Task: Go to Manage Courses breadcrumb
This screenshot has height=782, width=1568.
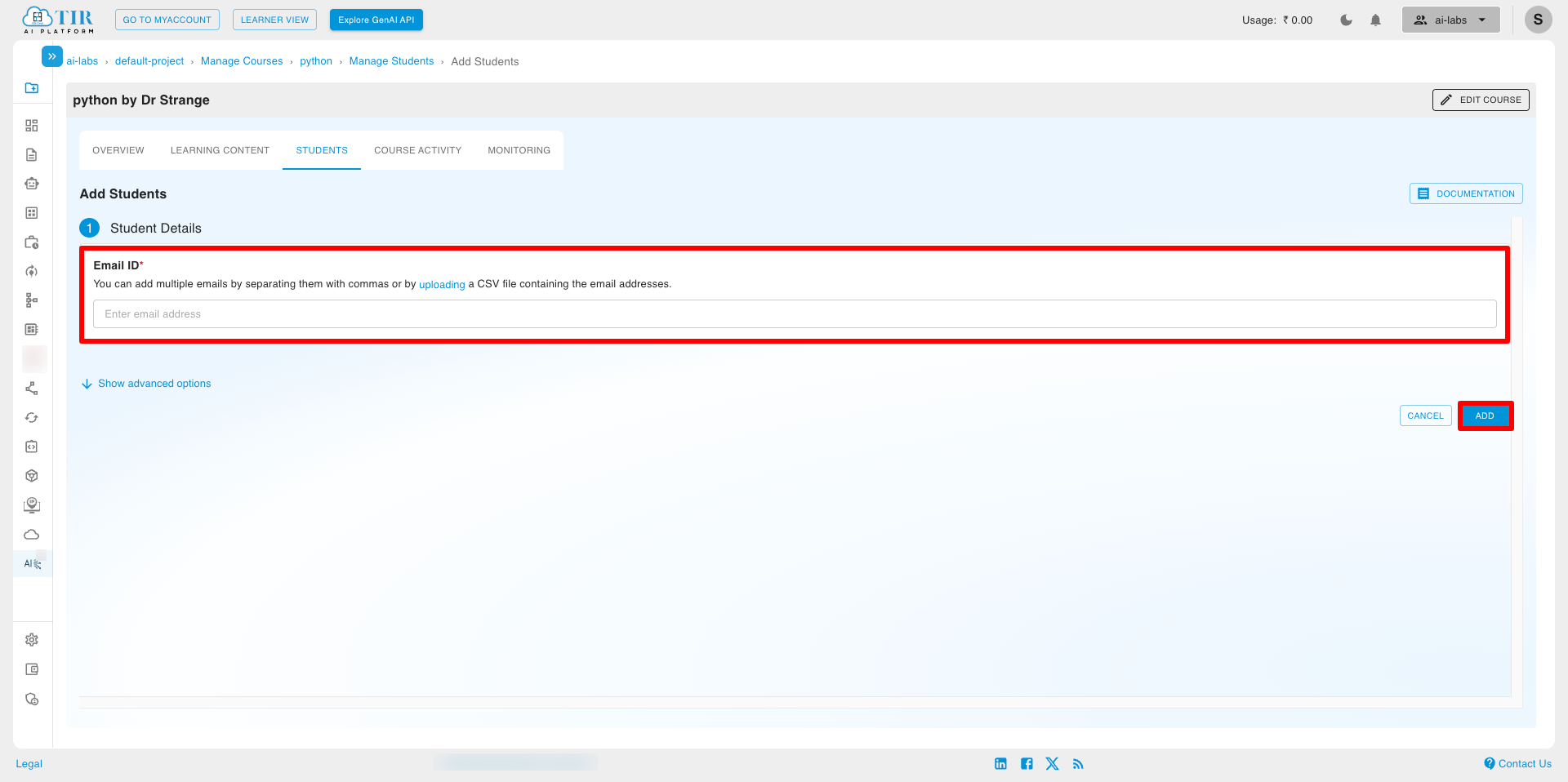Action: 242,61
